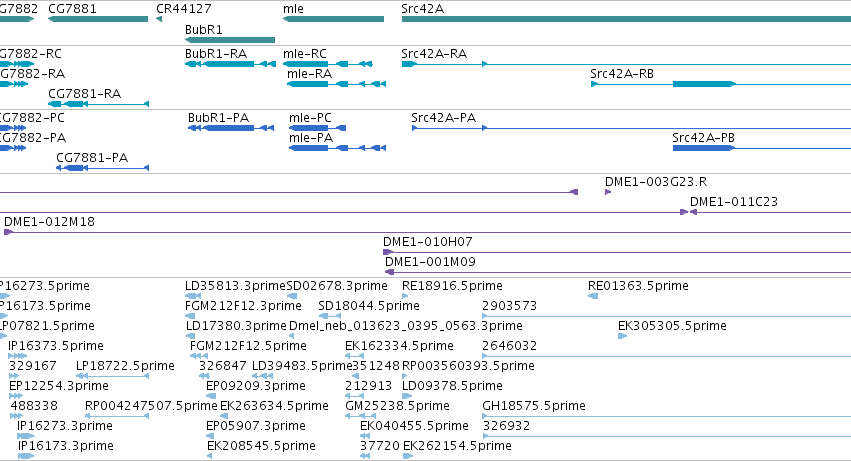This screenshot has height=461, width=851.
Task: Select the 326847 EST label
Action: [x=223, y=367]
